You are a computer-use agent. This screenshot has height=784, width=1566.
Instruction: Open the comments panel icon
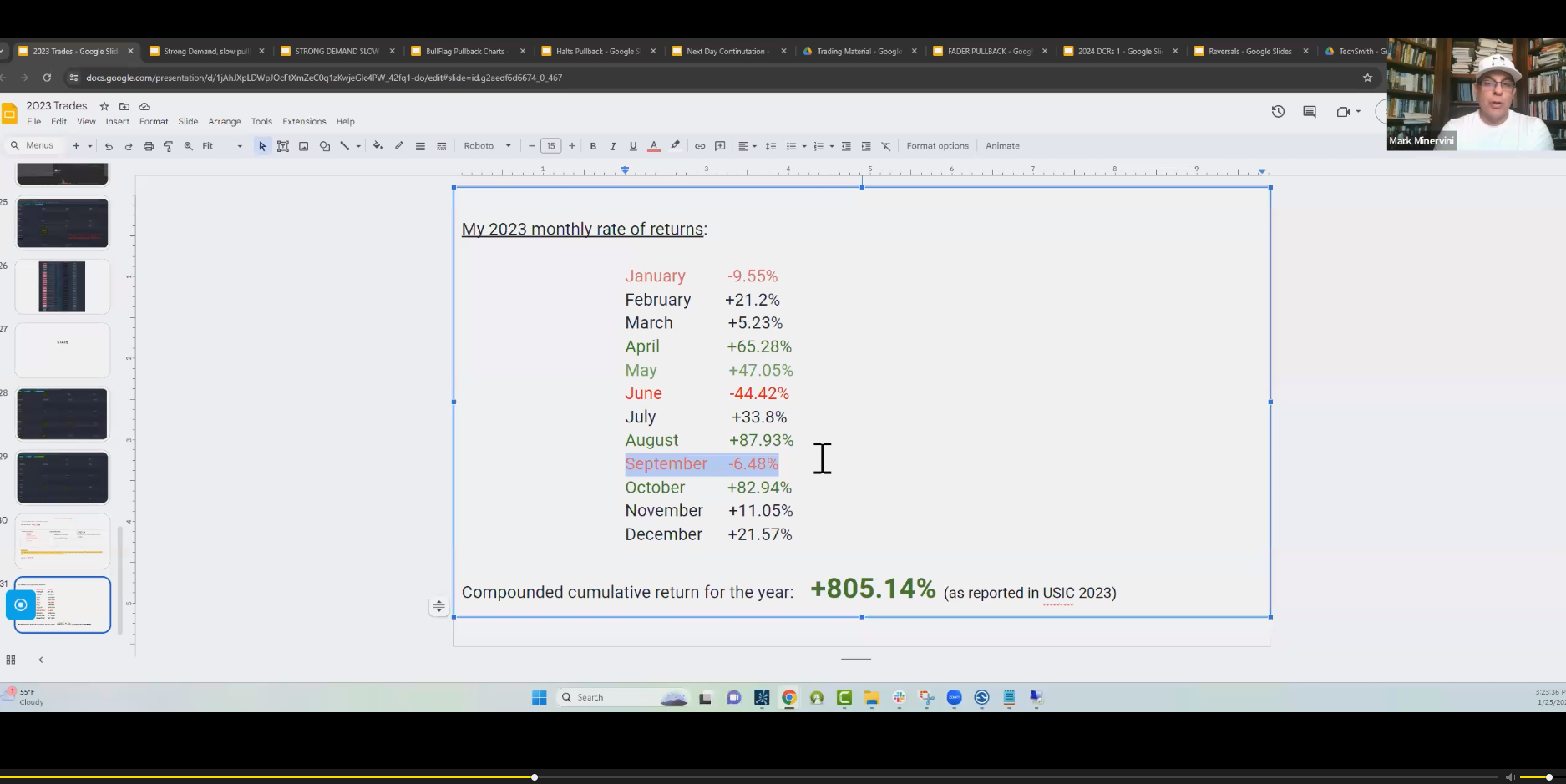pos(1310,111)
